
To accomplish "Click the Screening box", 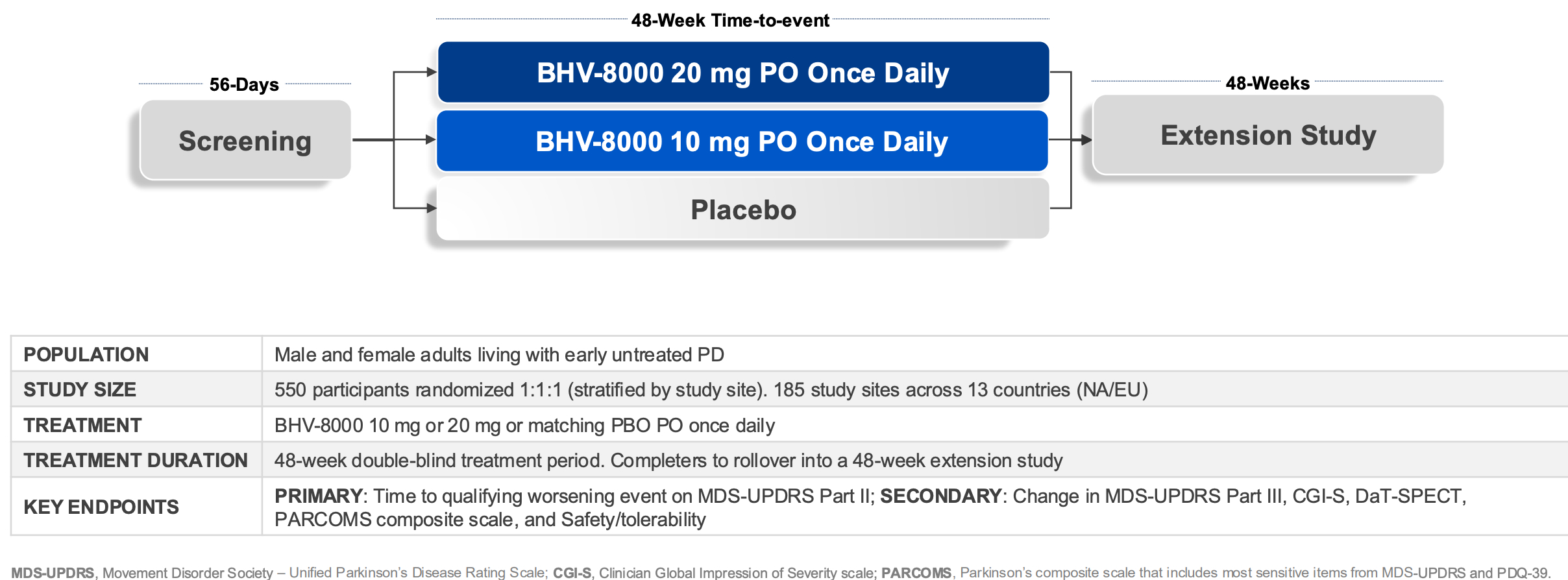I will (245, 141).
